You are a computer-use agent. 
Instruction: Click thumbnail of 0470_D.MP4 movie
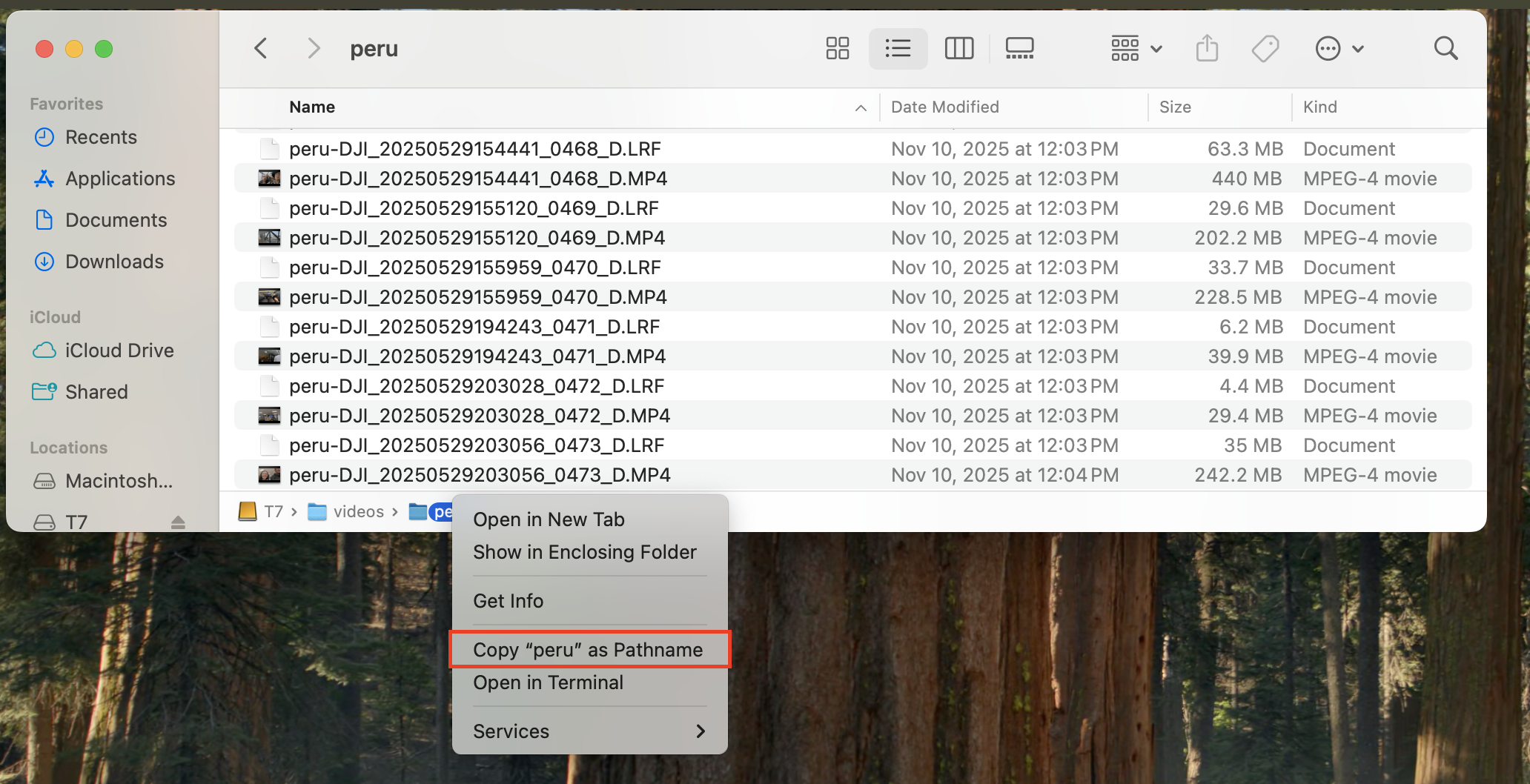[269, 297]
